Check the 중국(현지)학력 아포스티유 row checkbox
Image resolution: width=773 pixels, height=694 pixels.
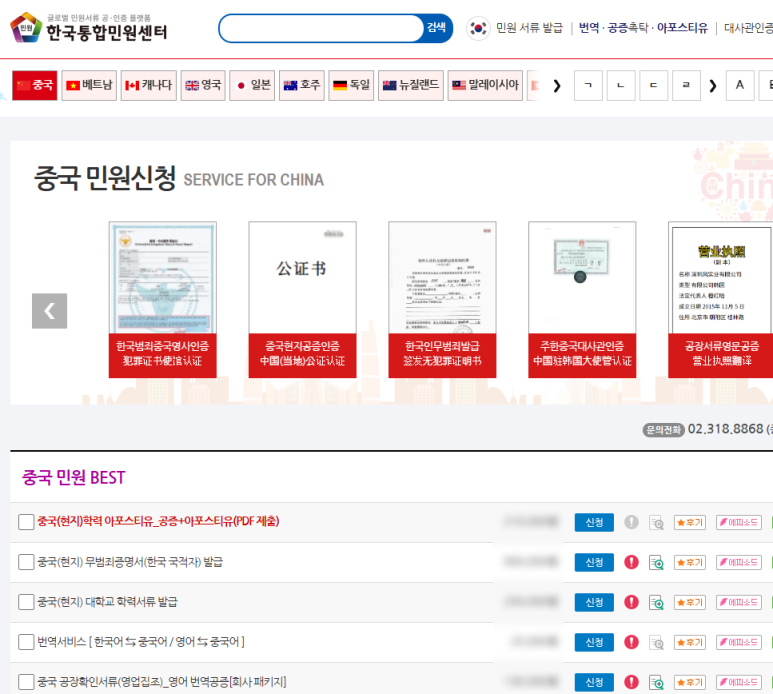[x=26, y=522]
